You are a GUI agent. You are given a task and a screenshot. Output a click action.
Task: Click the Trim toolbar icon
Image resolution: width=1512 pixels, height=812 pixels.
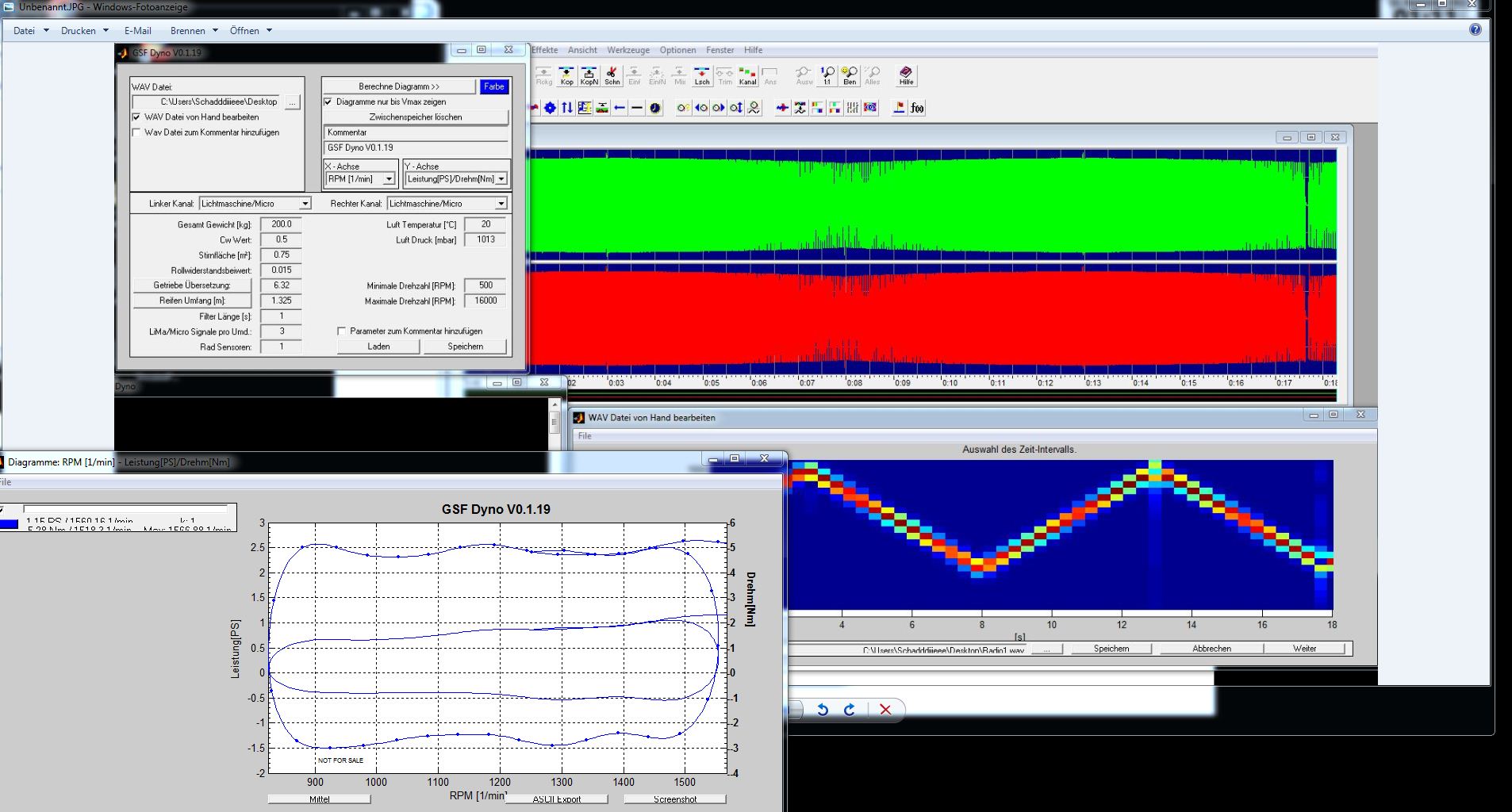pyautogui.click(x=725, y=75)
